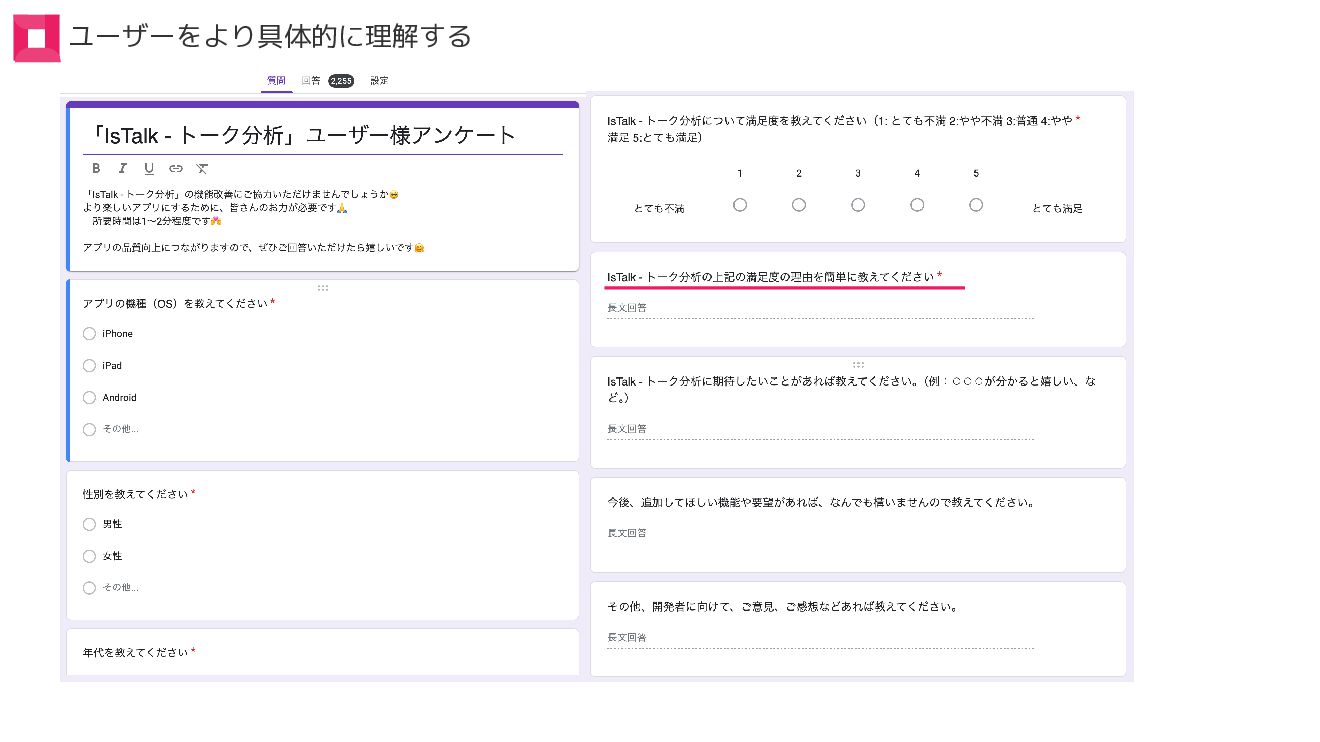Click the 期待したいこと question title
1320x742 pixels.
pos(851,389)
